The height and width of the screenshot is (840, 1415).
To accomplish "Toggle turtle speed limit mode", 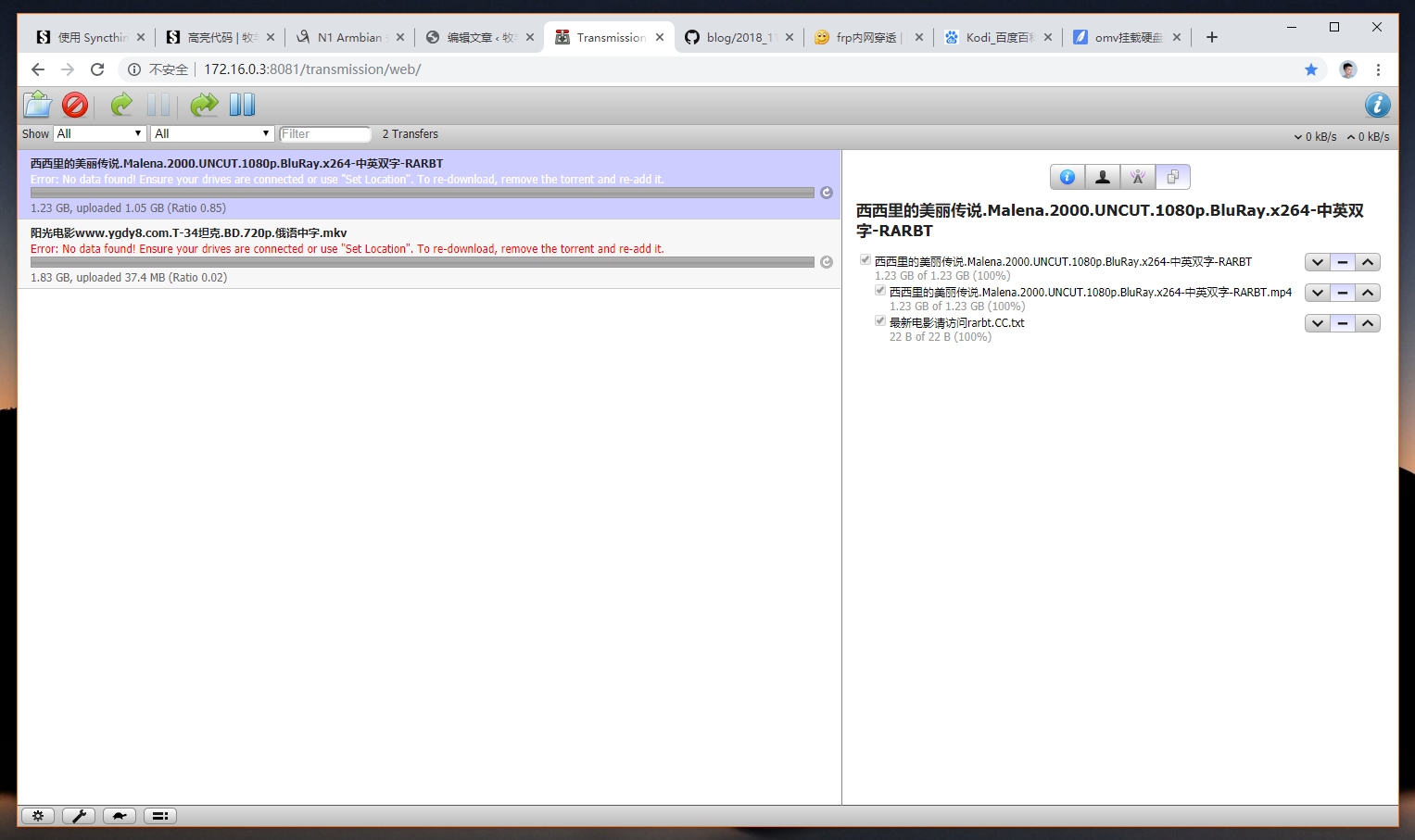I will 120,816.
